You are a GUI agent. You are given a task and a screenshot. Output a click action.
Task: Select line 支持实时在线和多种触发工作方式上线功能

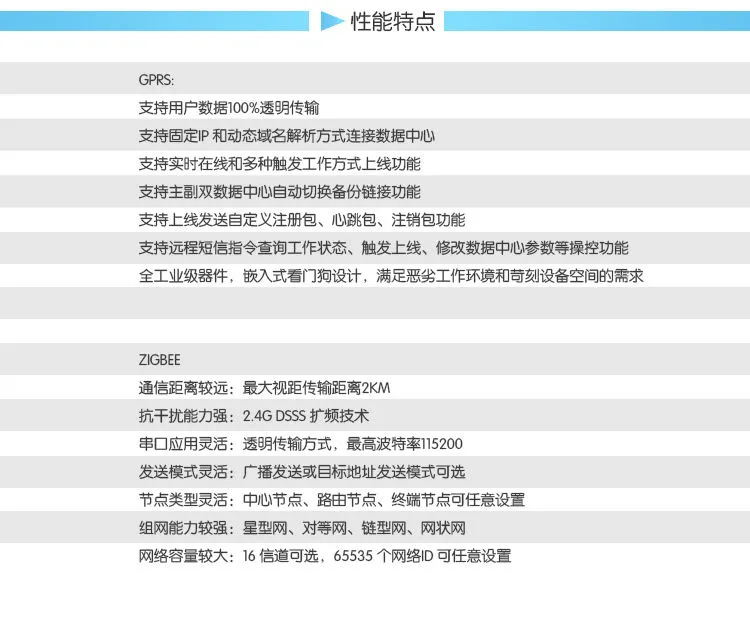279,164
